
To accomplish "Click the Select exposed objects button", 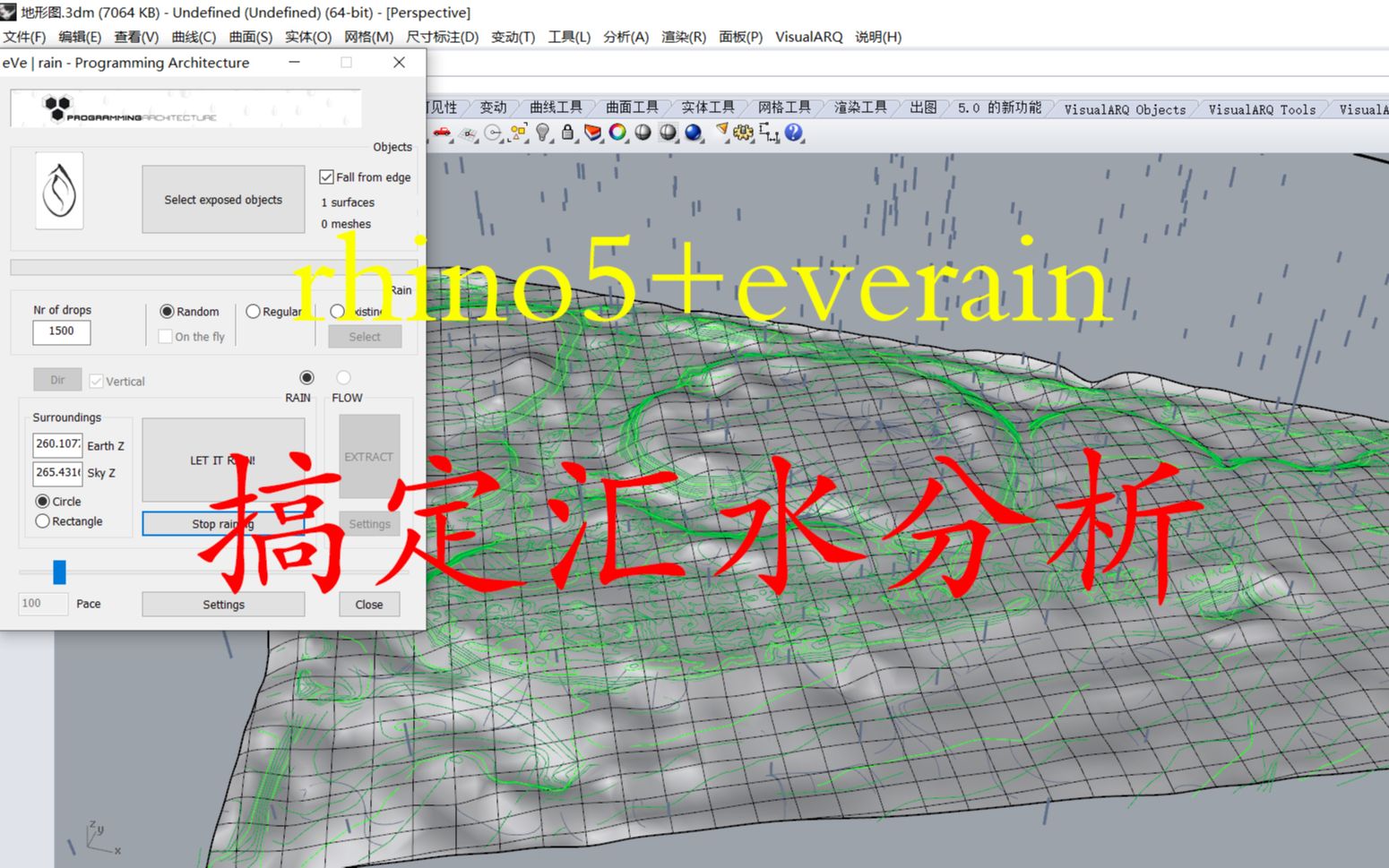I will [222, 199].
